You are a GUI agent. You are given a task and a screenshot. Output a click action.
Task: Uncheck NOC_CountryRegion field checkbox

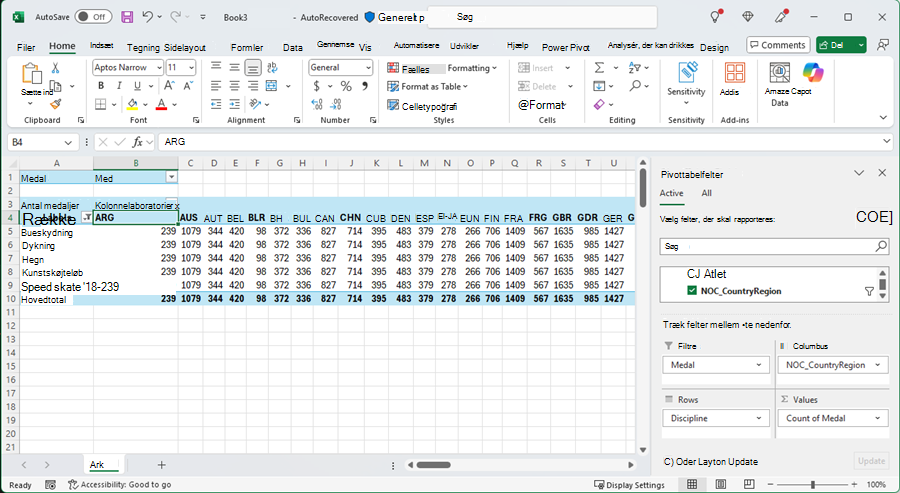click(692, 291)
